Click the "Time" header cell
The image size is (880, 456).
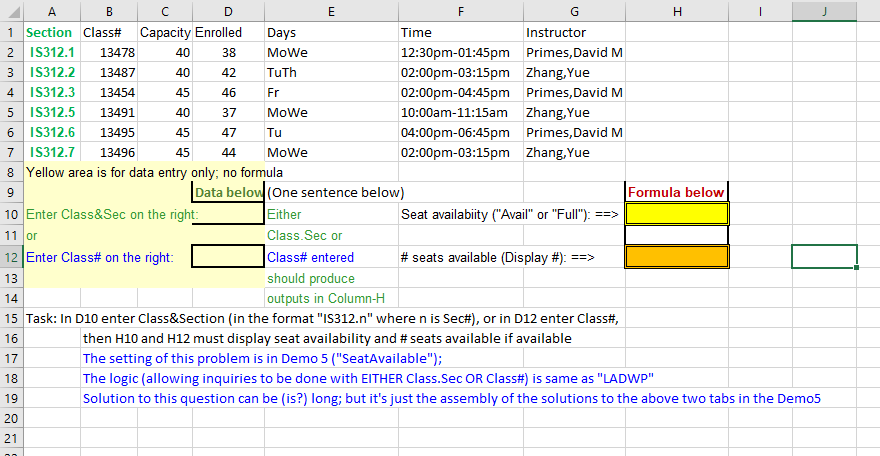pos(461,32)
